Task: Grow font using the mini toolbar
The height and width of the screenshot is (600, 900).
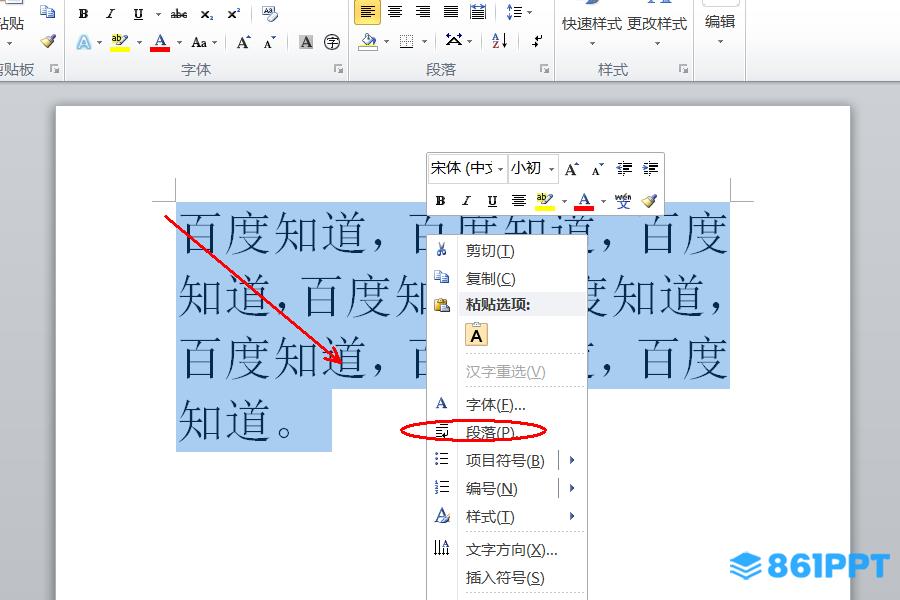Action: (x=571, y=169)
